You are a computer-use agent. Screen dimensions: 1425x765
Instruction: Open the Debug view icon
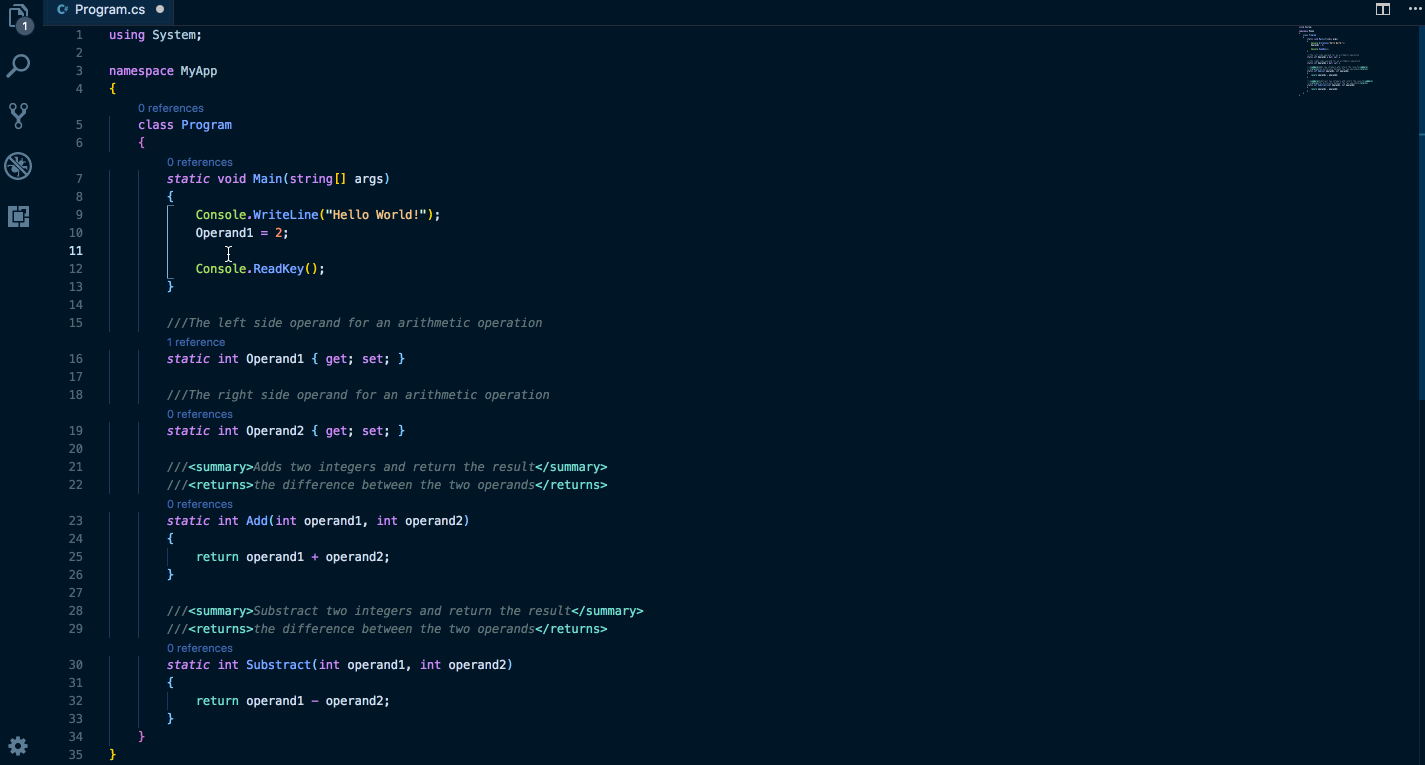point(18,166)
